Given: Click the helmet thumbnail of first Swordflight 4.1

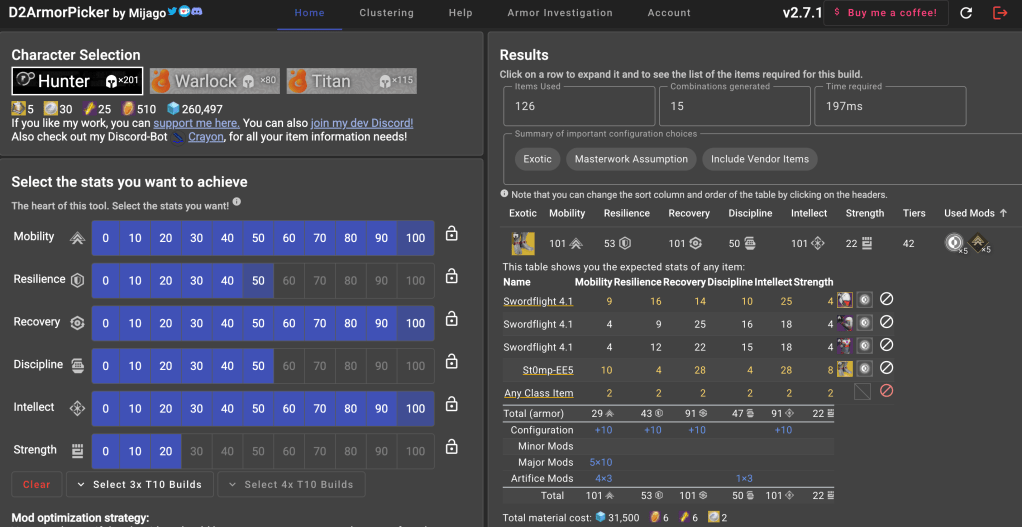Looking at the screenshot, I should [x=845, y=300].
